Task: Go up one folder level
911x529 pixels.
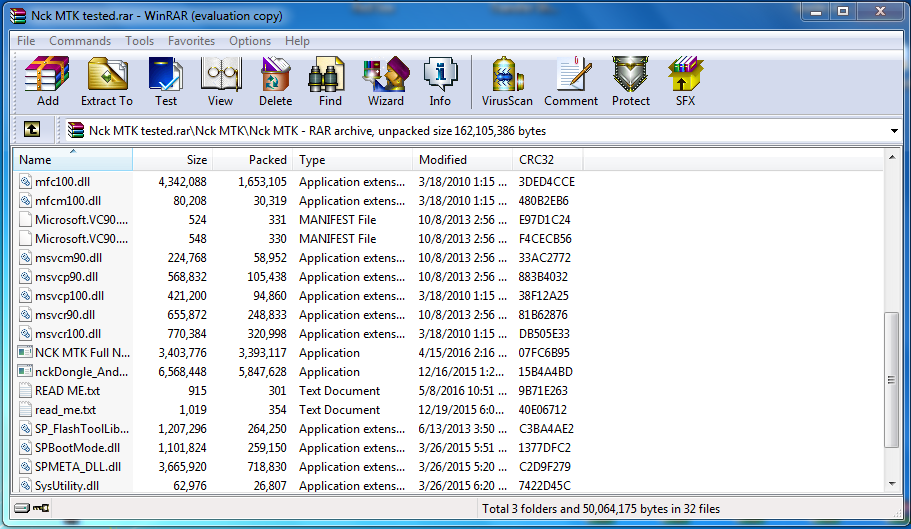Action: click(32, 129)
